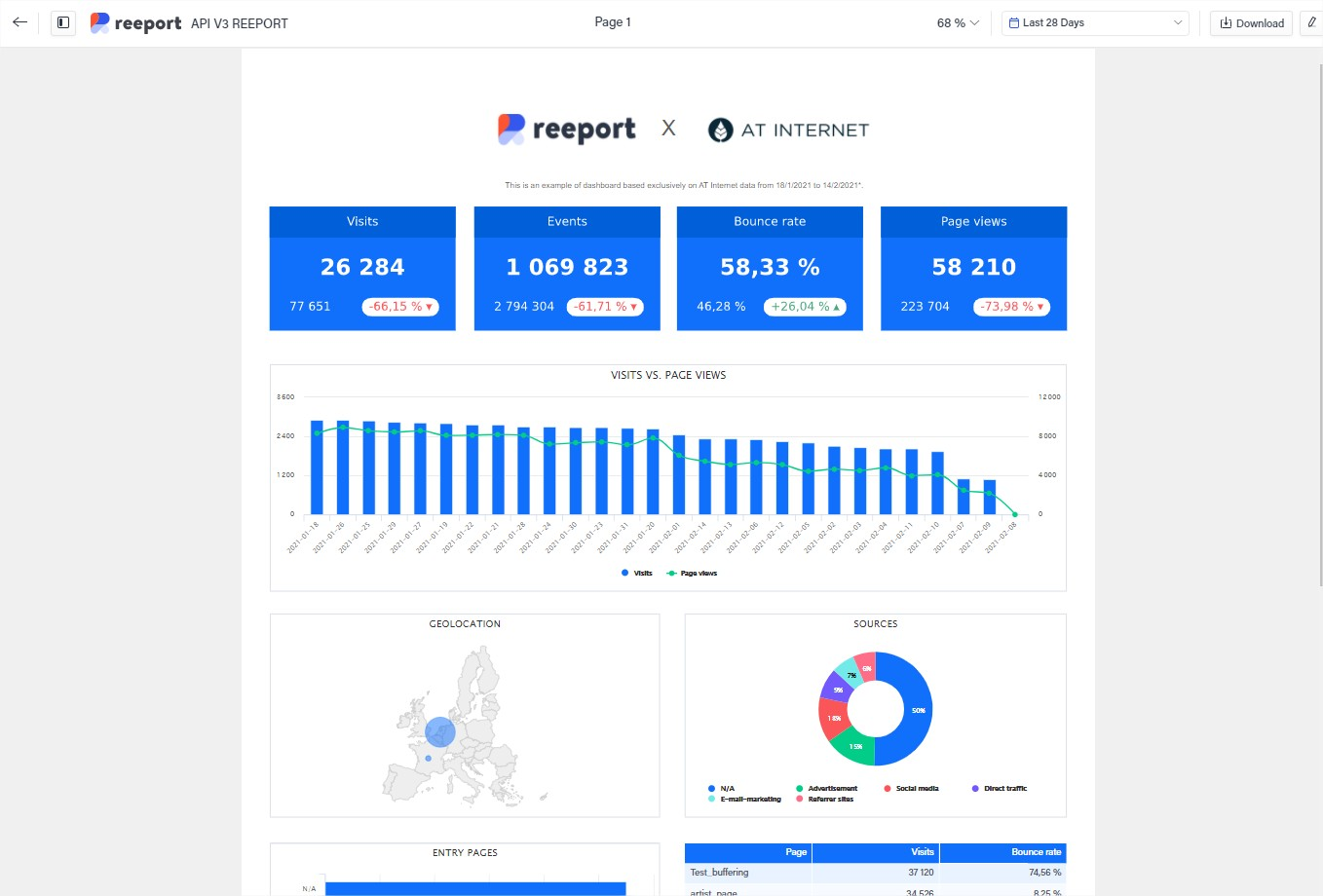Click the -66,15 % badge in the Visits card
The image size is (1323, 896).
point(400,307)
